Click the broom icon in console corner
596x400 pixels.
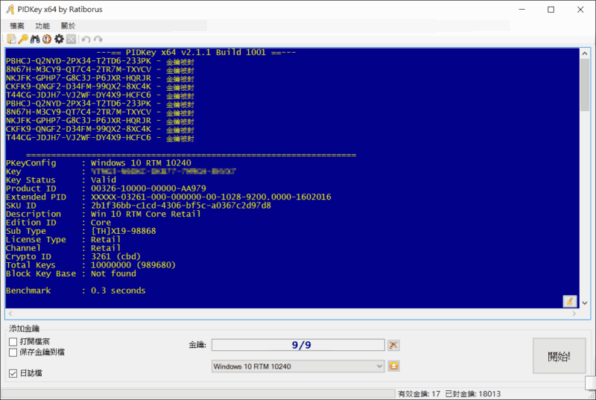click(x=569, y=302)
